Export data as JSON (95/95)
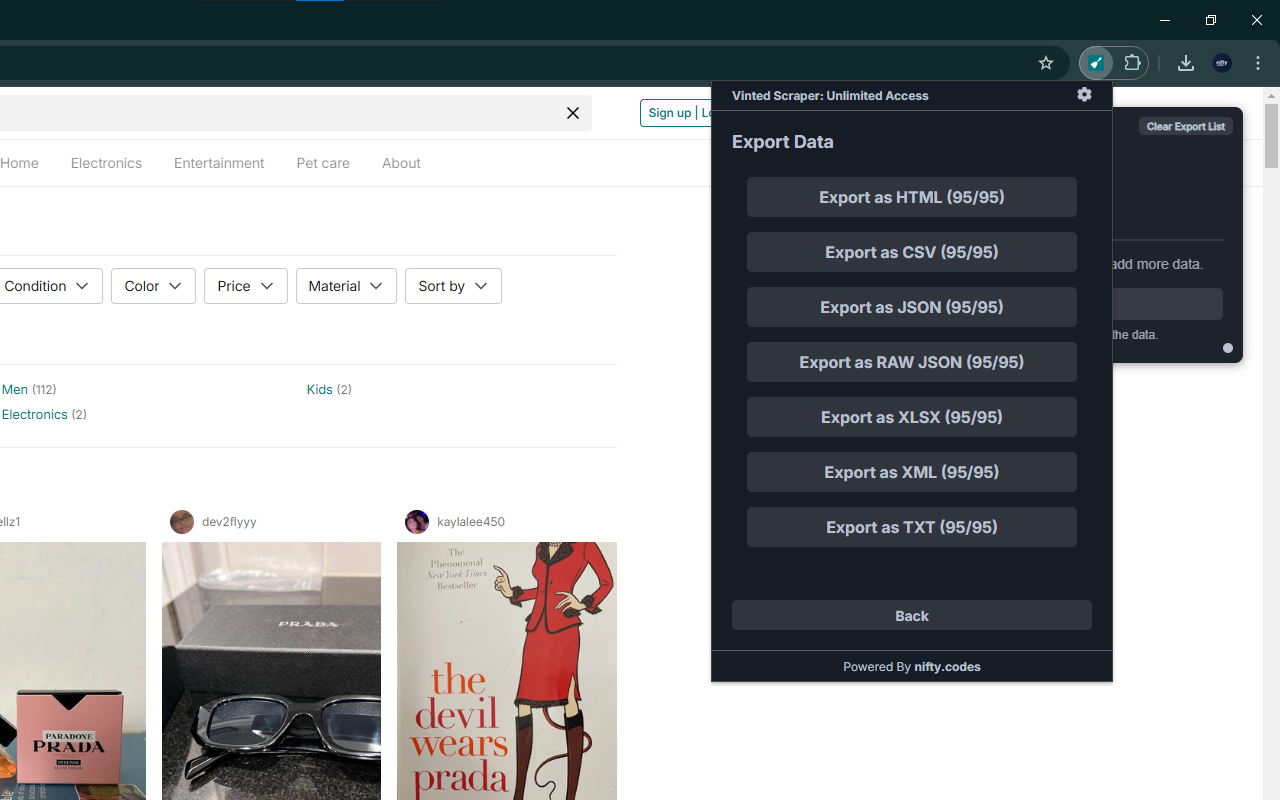1280x800 pixels. 912,307
